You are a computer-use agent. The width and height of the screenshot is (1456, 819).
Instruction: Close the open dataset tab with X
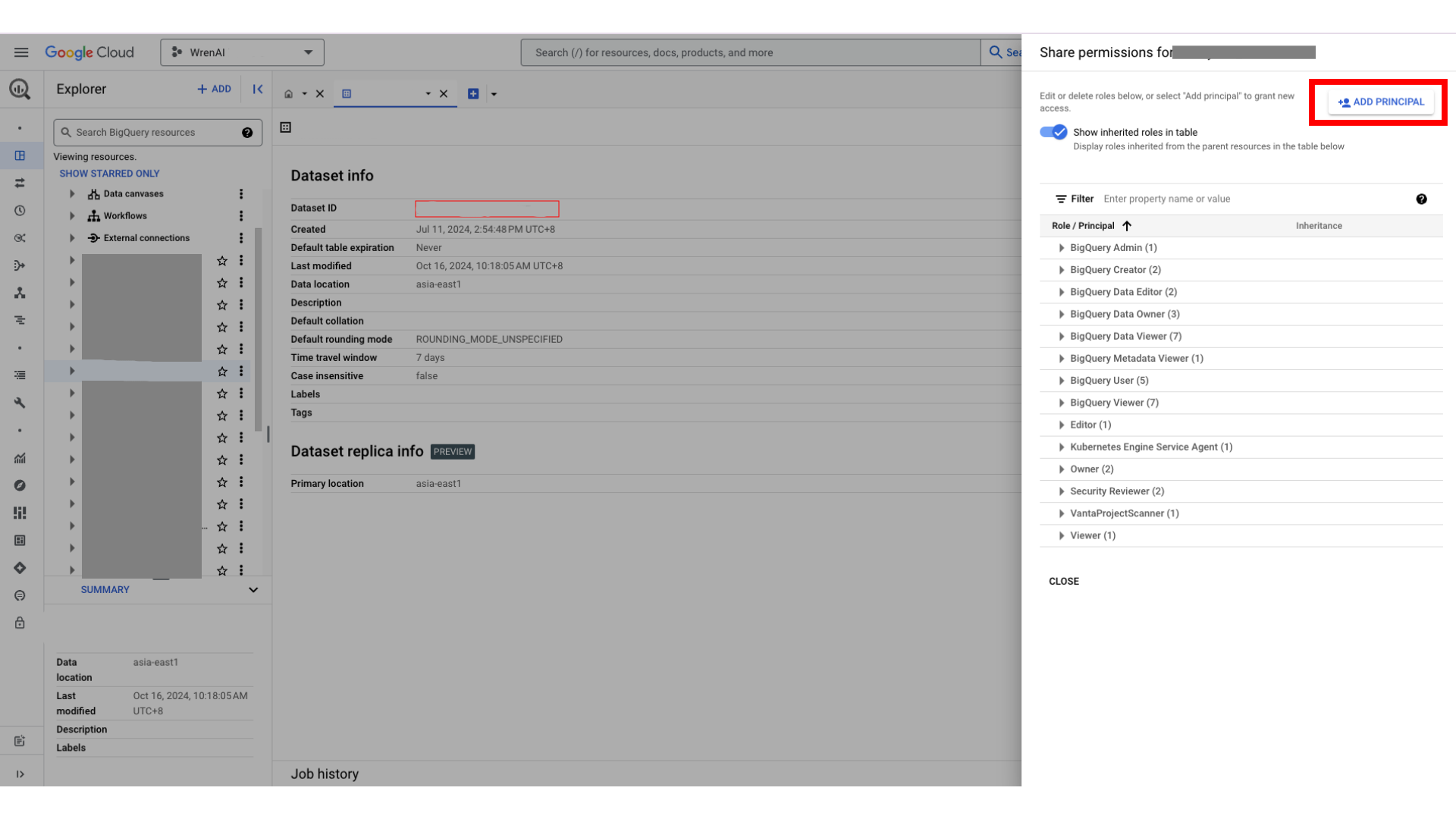(444, 94)
